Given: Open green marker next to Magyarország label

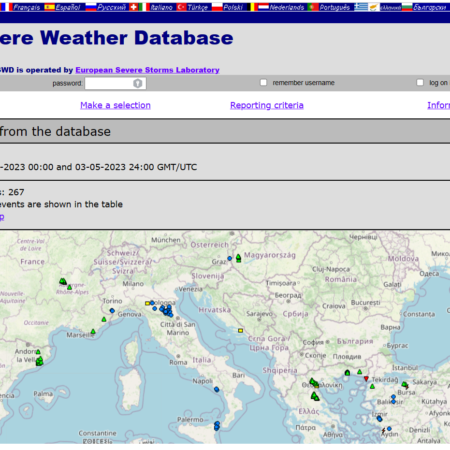Looking at the screenshot, I should [238, 258].
